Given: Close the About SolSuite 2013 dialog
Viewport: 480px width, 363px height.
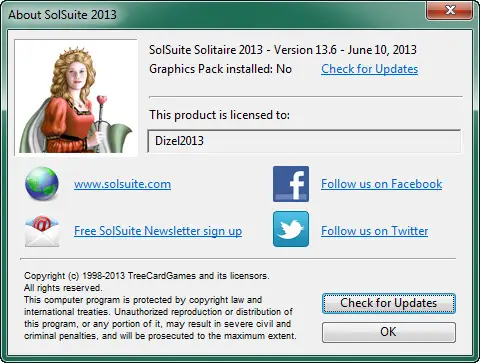Looking at the screenshot, I should pos(450,10).
